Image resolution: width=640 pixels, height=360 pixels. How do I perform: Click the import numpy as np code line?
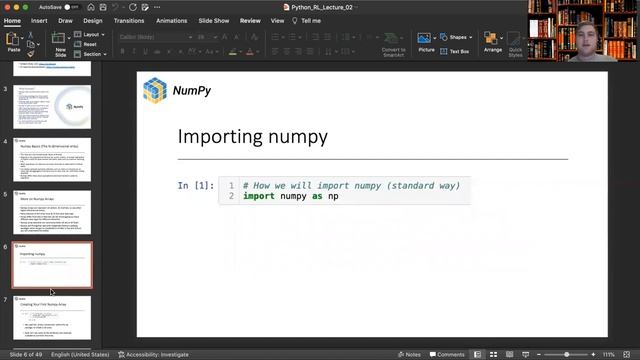(291, 196)
